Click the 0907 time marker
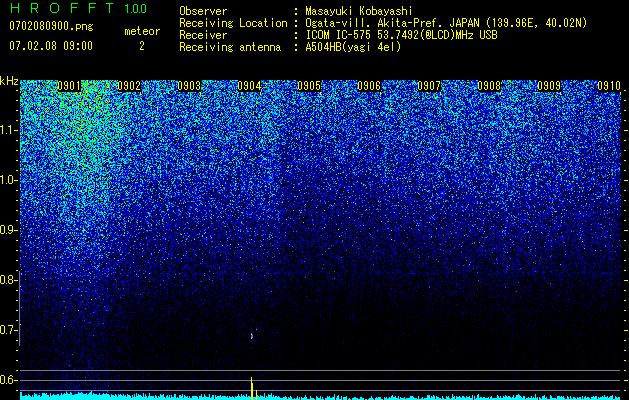 pyautogui.click(x=429, y=86)
